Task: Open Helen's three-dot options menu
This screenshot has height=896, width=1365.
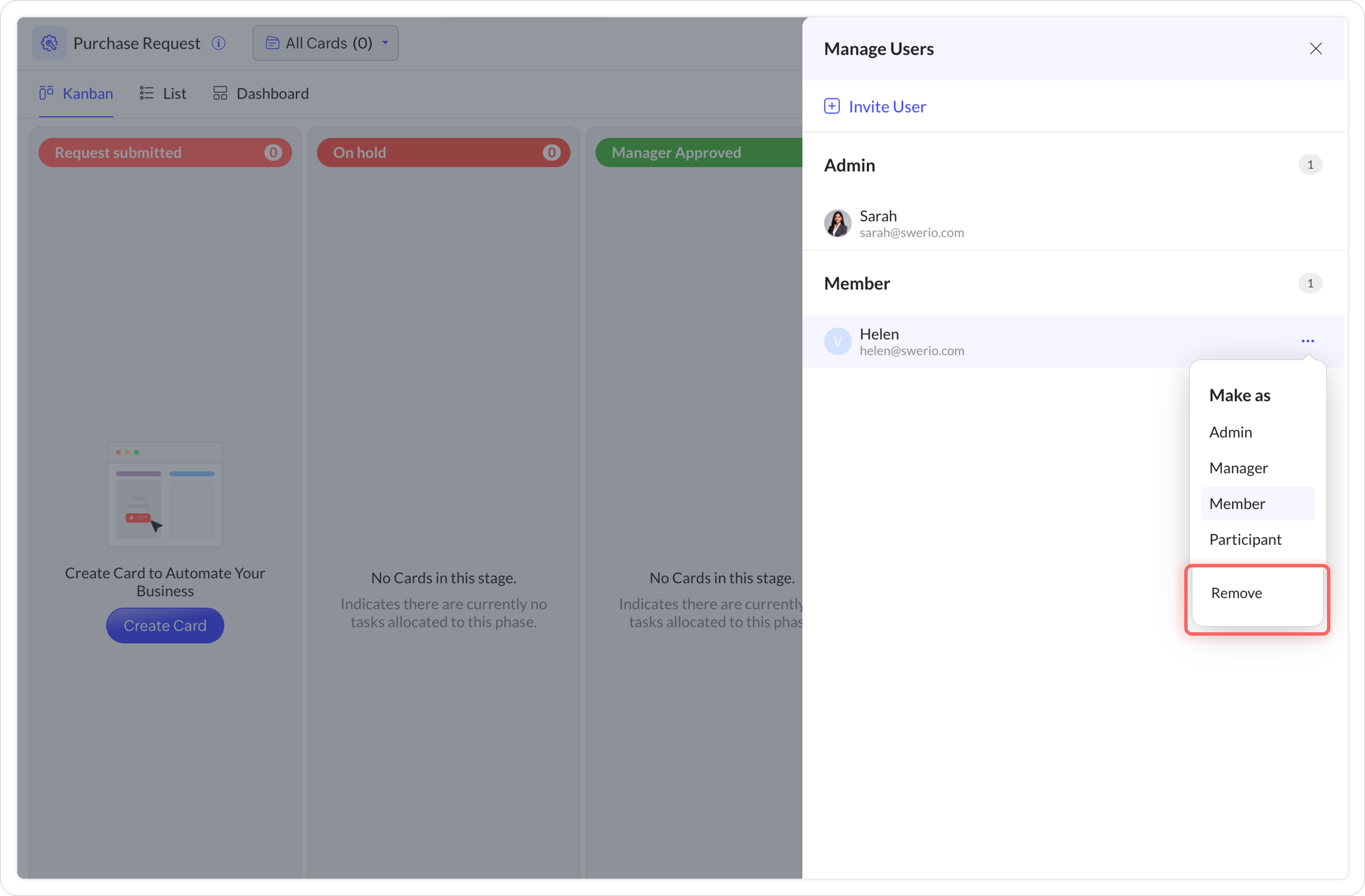Action: tap(1307, 341)
